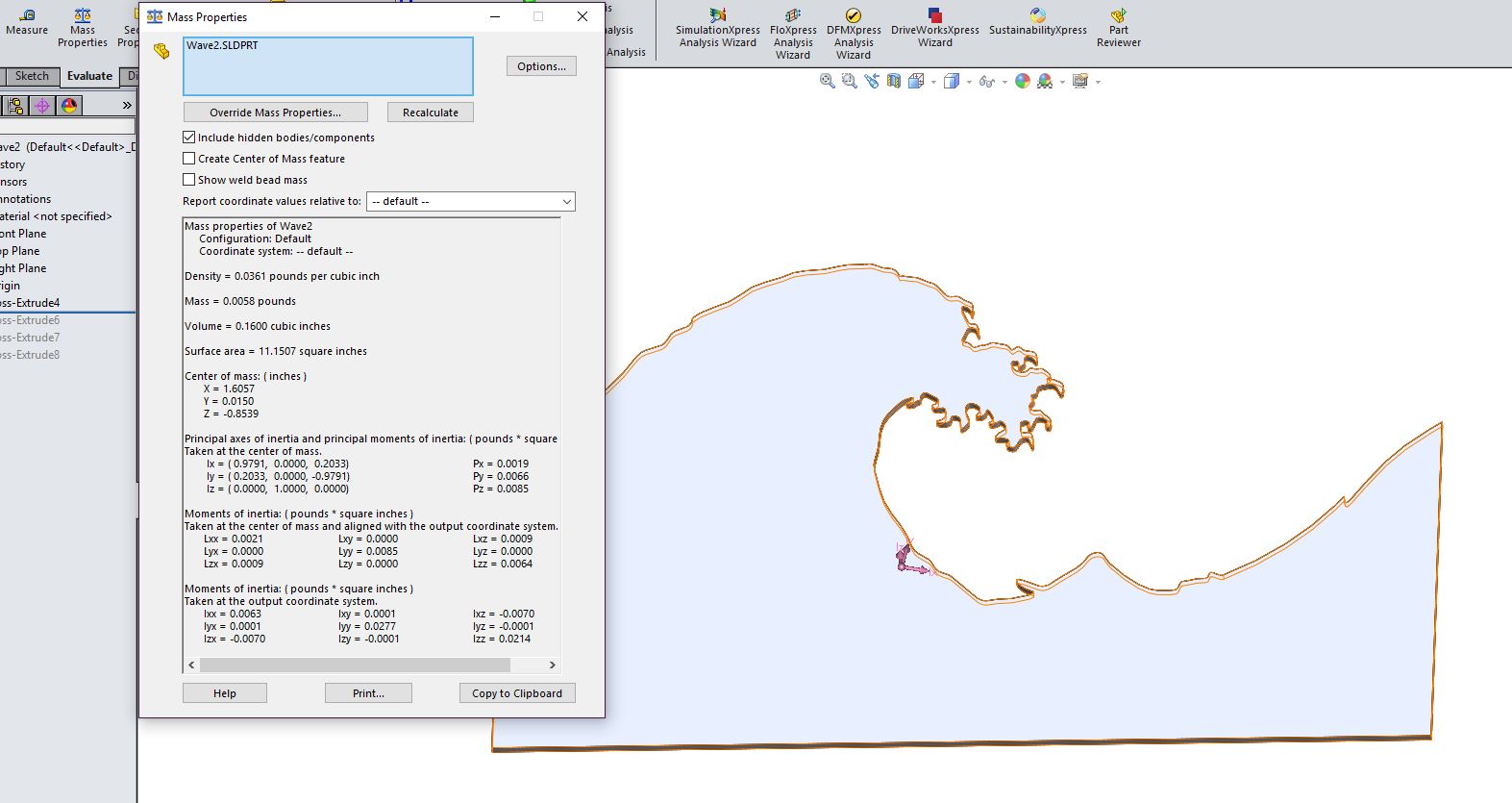Enable Create Center of Mass feature
This screenshot has height=803, width=1512.
tap(189, 159)
